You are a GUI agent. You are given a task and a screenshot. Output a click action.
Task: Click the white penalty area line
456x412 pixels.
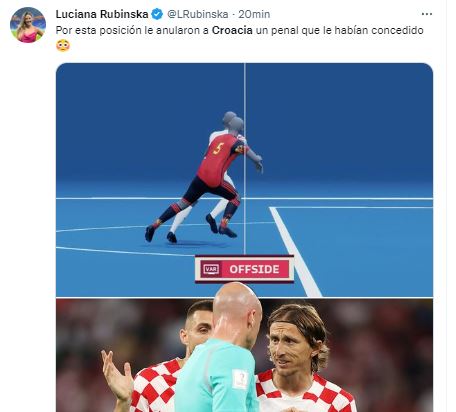pyautogui.click(x=295, y=252)
